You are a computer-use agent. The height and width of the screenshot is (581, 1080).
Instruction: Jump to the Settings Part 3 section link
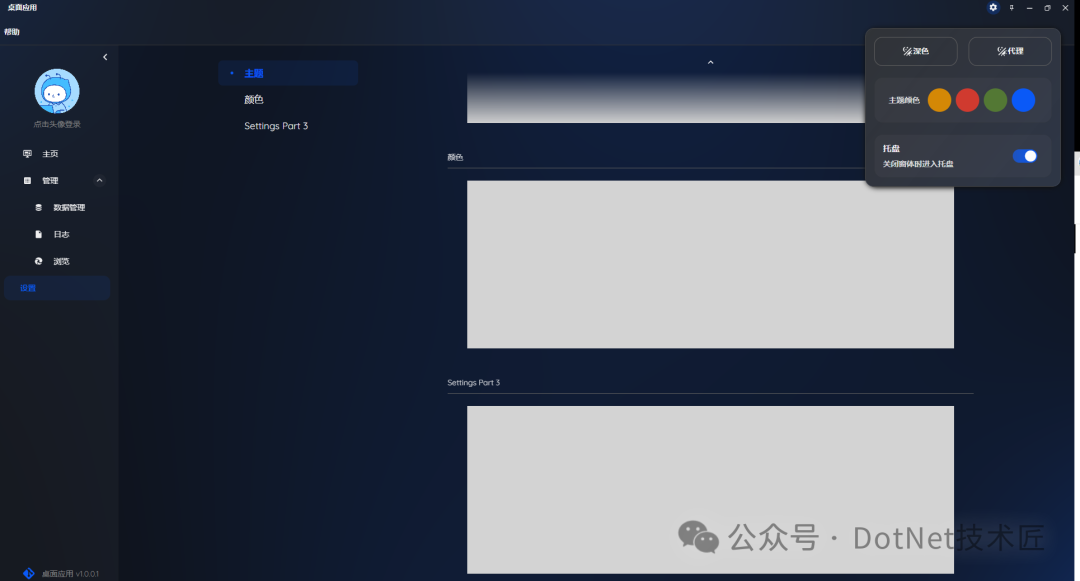click(x=276, y=125)
